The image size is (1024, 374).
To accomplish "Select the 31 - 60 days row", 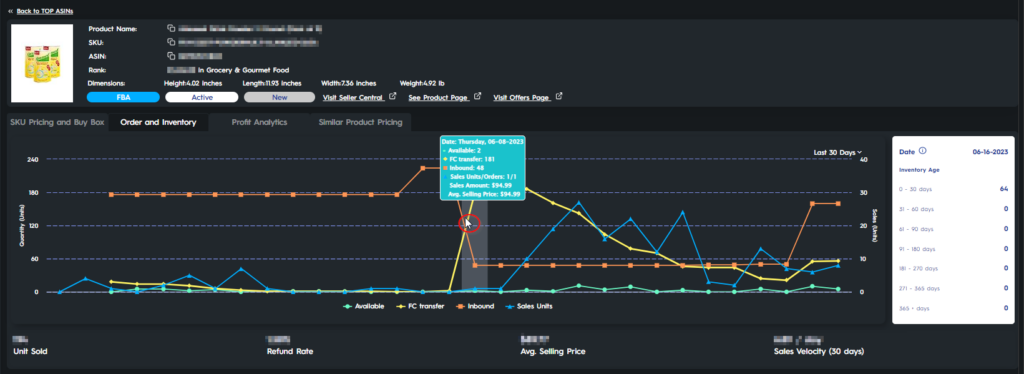I will (x=953, y=209).
